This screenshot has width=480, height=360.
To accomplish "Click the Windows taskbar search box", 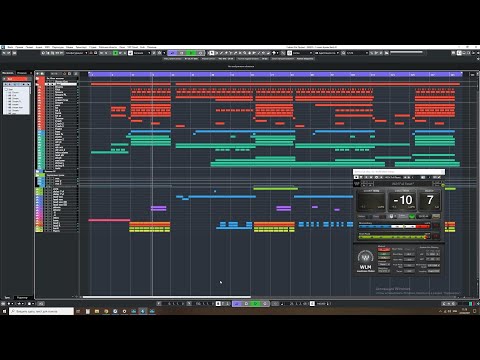I will (x=42, y=311).
